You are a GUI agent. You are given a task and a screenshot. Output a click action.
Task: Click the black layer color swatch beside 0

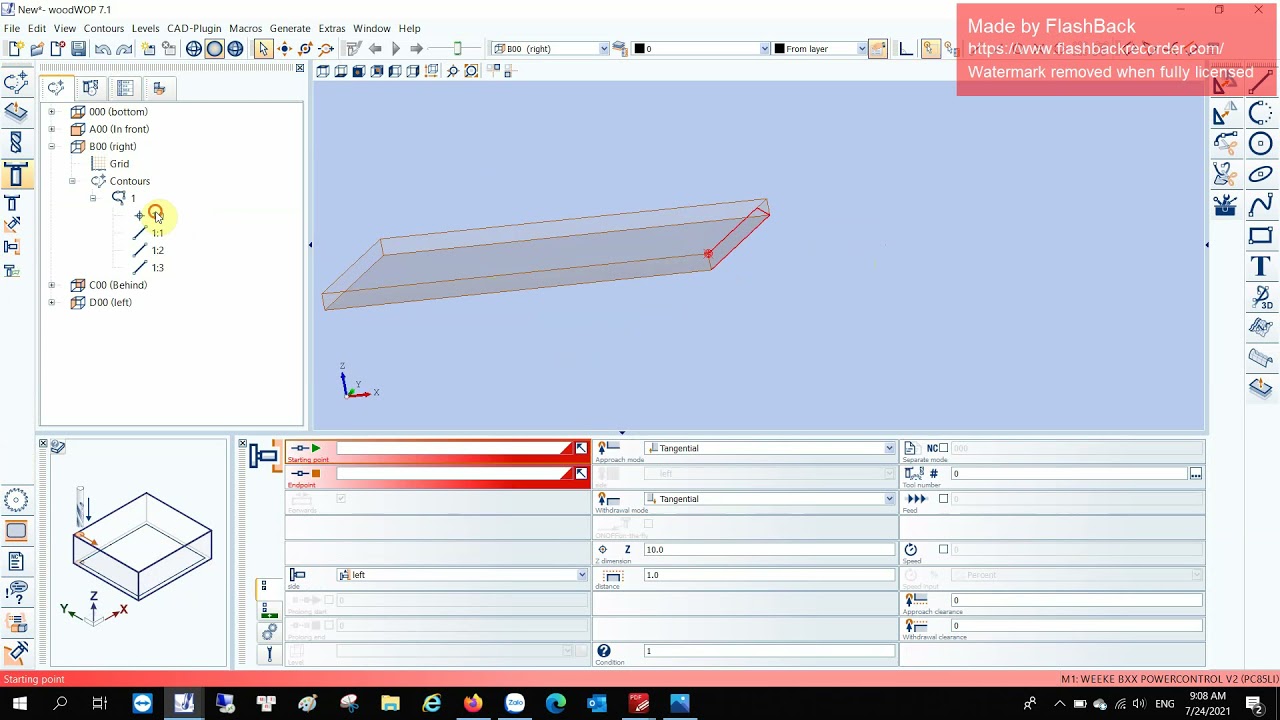(x=639, y=48)
